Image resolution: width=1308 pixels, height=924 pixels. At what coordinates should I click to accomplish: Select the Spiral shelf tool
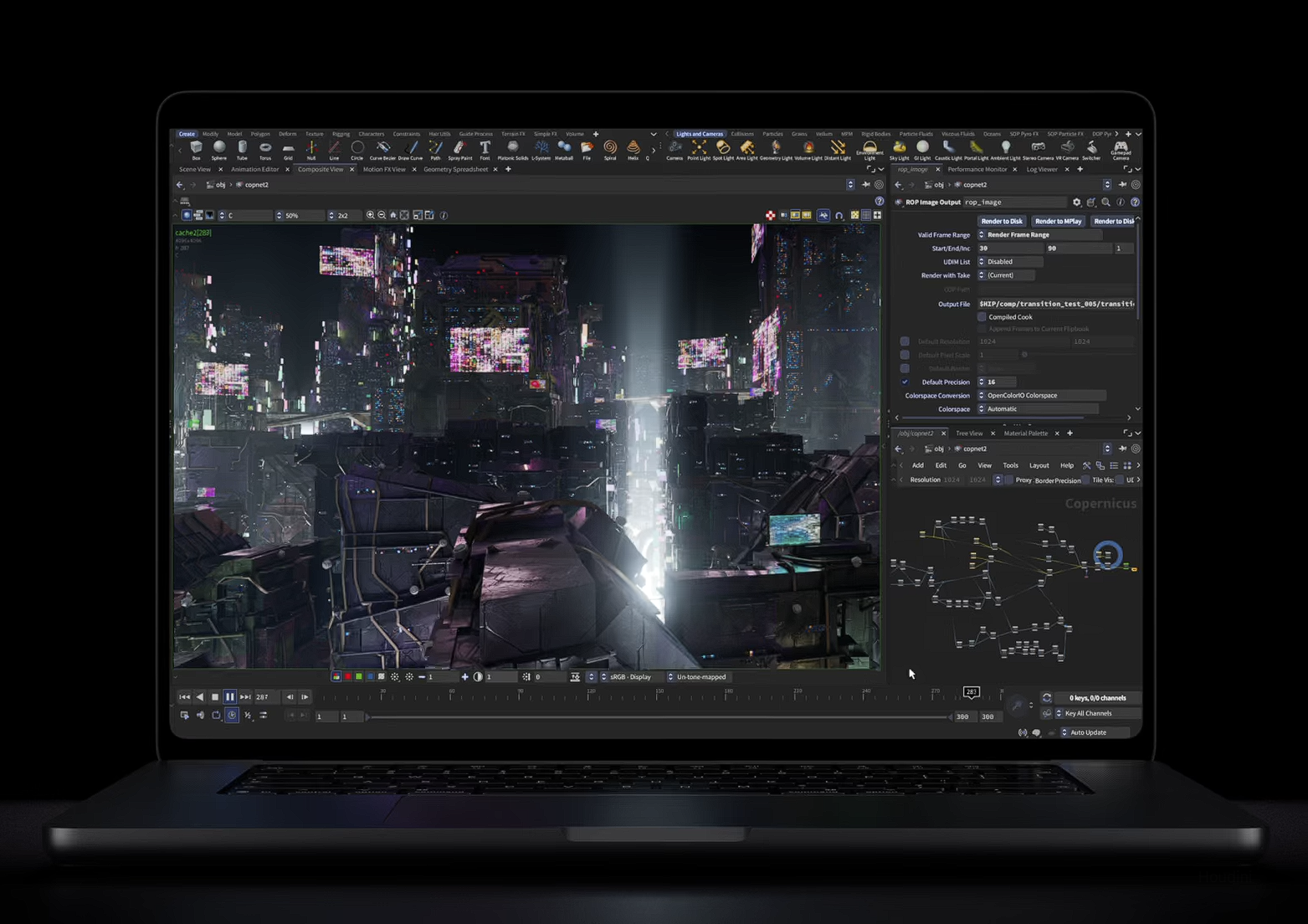point(610,150)
